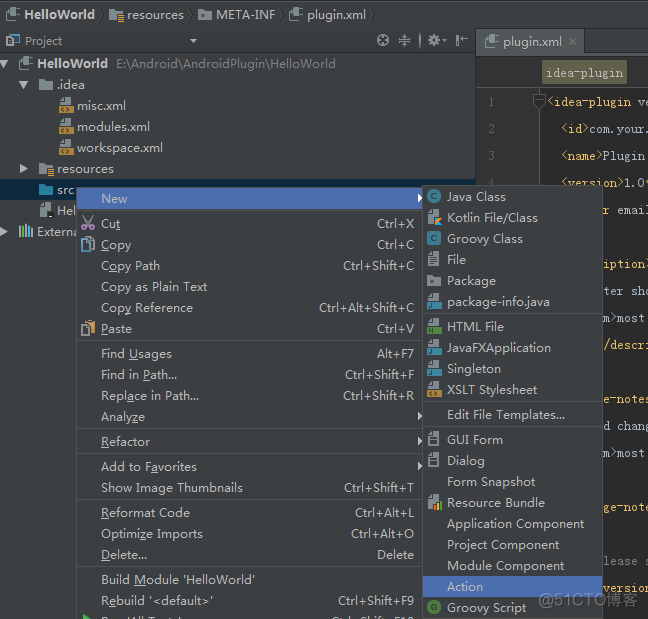Click the GUI Form icon
The height and width of the screenshot is (619, 648).
pyautogui.click(x=434, y=440)
